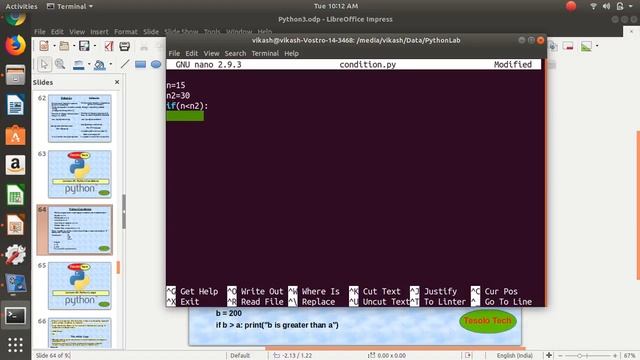Click the image icon in Impress right toolbar

coord(587,46)
